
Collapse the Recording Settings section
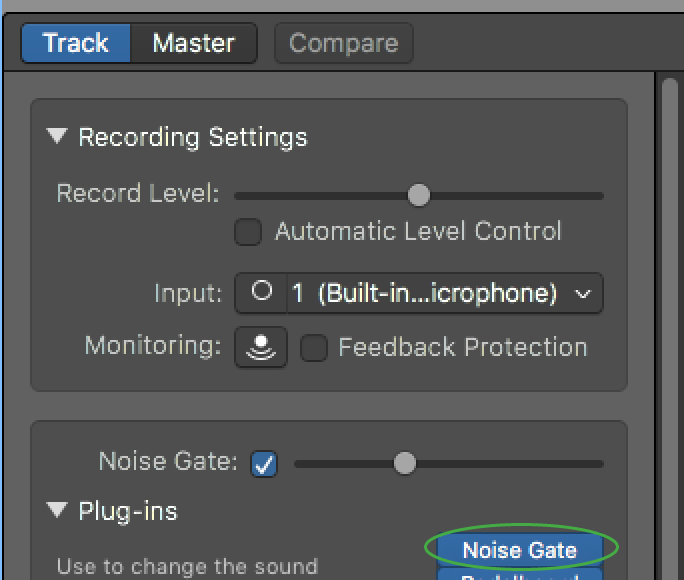(x=57, y=137)
